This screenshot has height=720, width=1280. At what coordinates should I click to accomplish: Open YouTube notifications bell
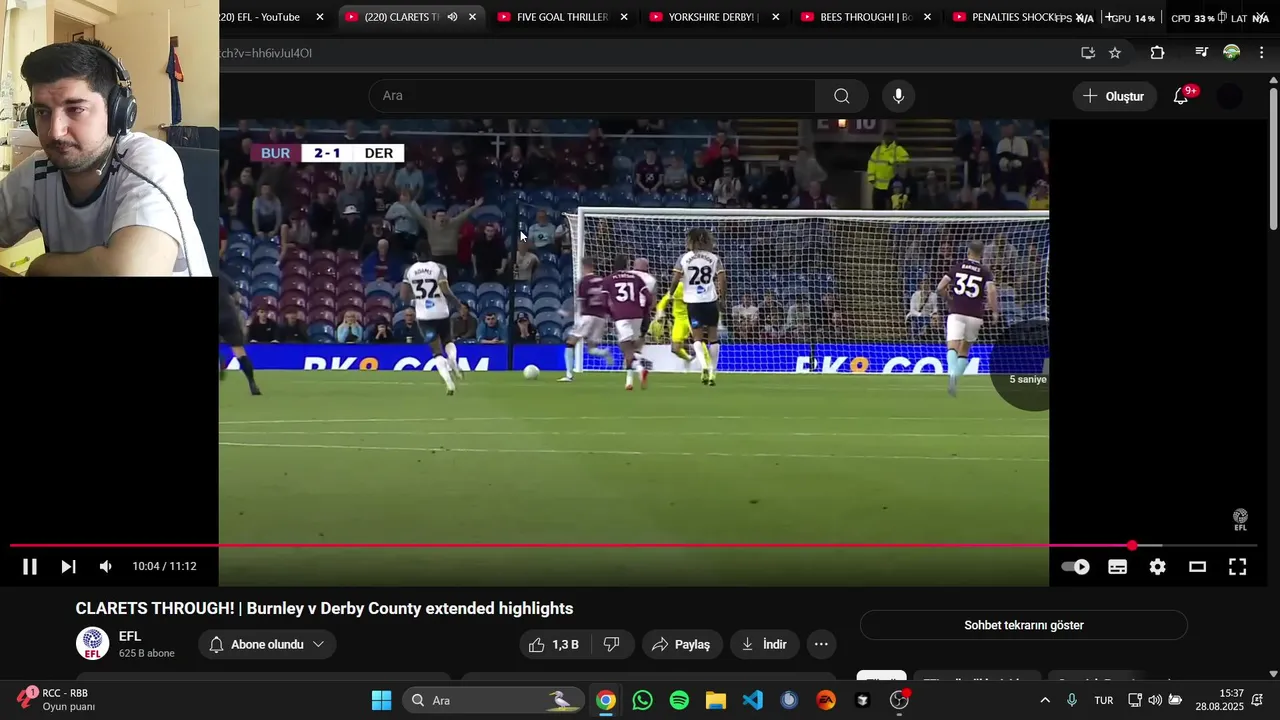1181,96
